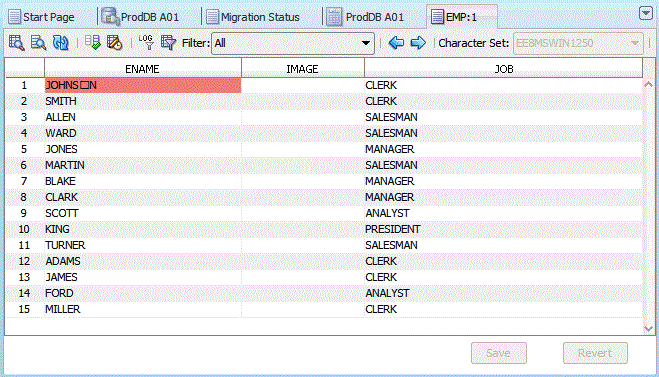Click the Revert button

pos(595,353)
